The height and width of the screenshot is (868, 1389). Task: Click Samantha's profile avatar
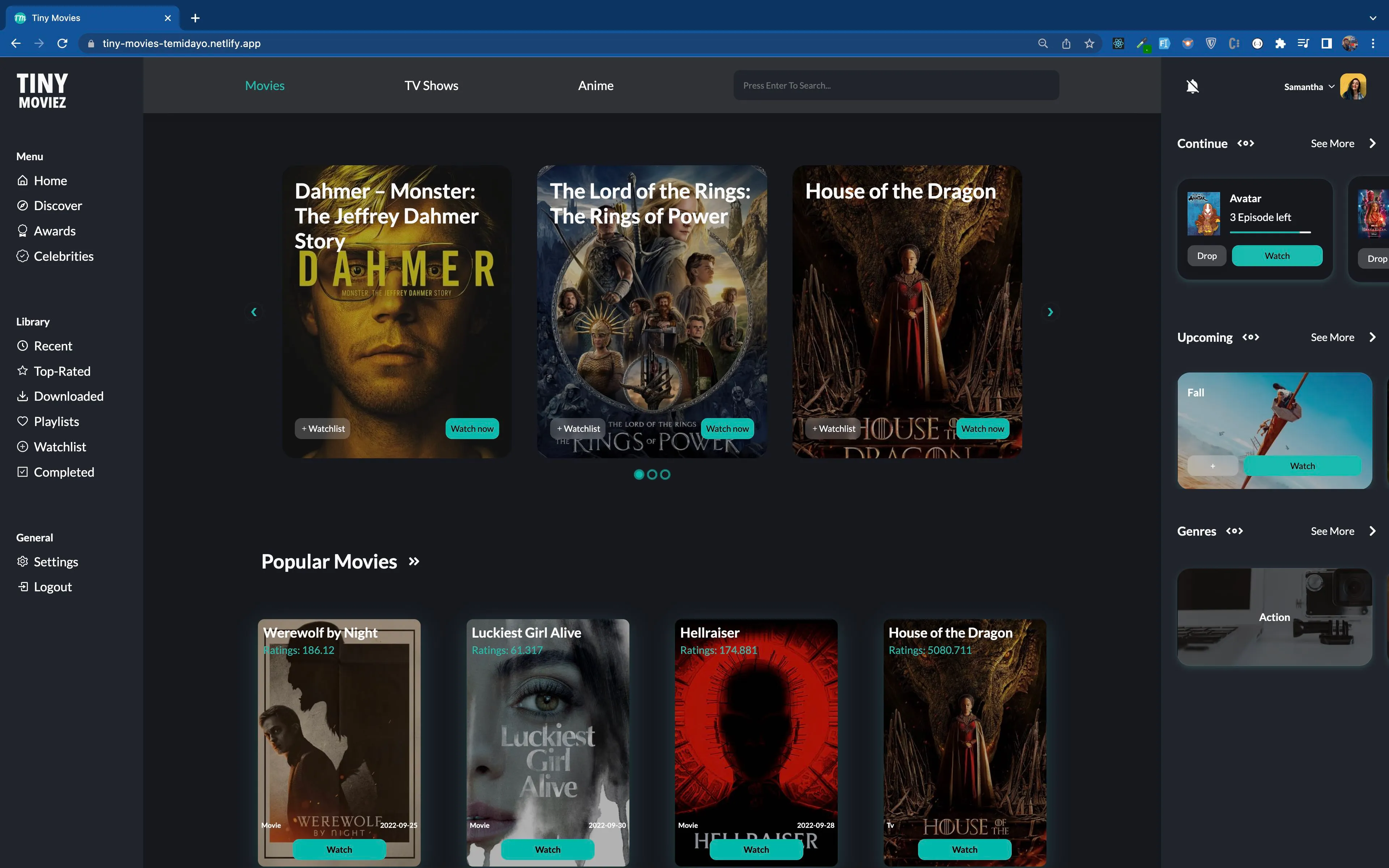[1353, 87]
